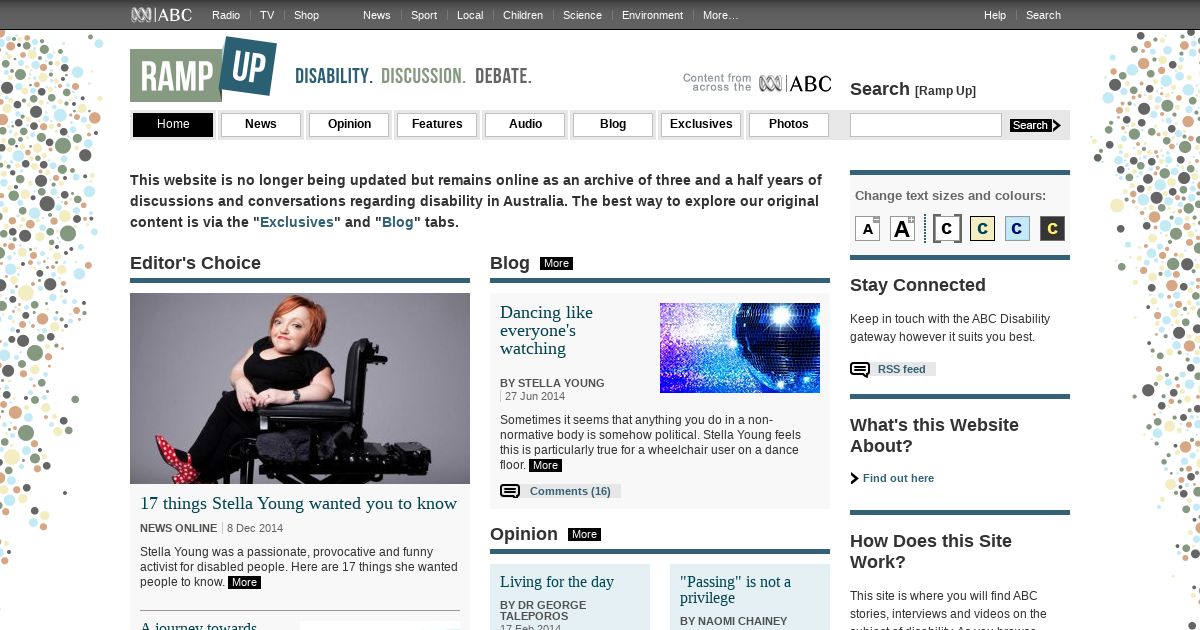Click Help in the top bar
1200x630 pixels.
[995, 15]
